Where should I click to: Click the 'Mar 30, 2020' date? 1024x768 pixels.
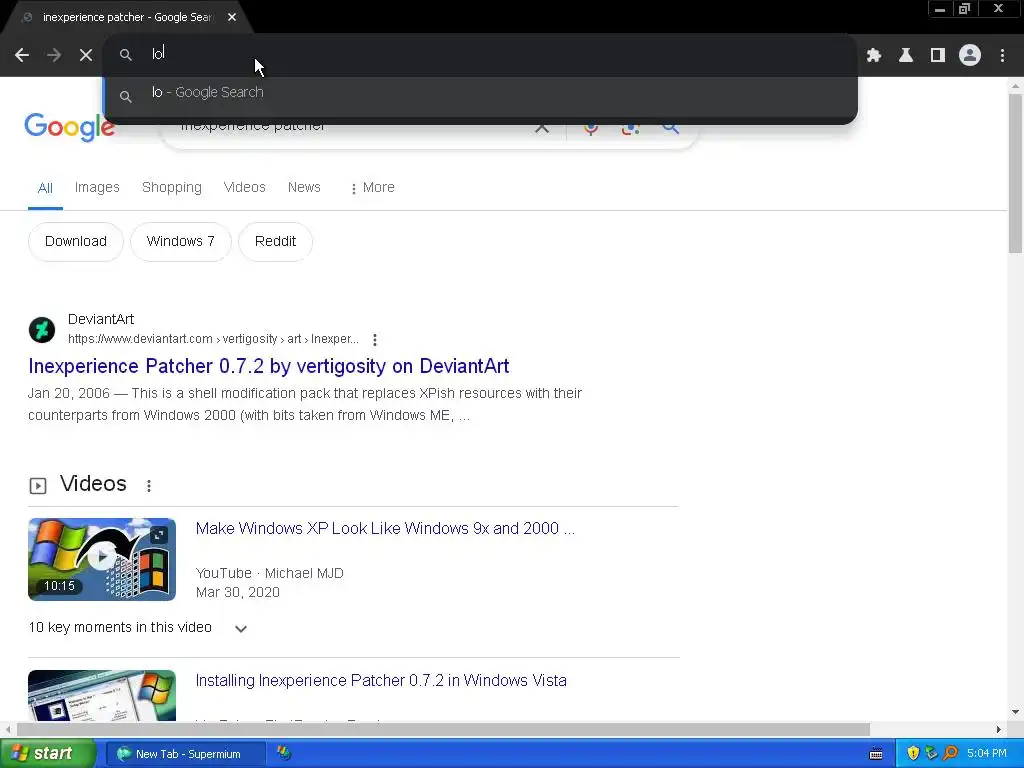pos(238,592)
